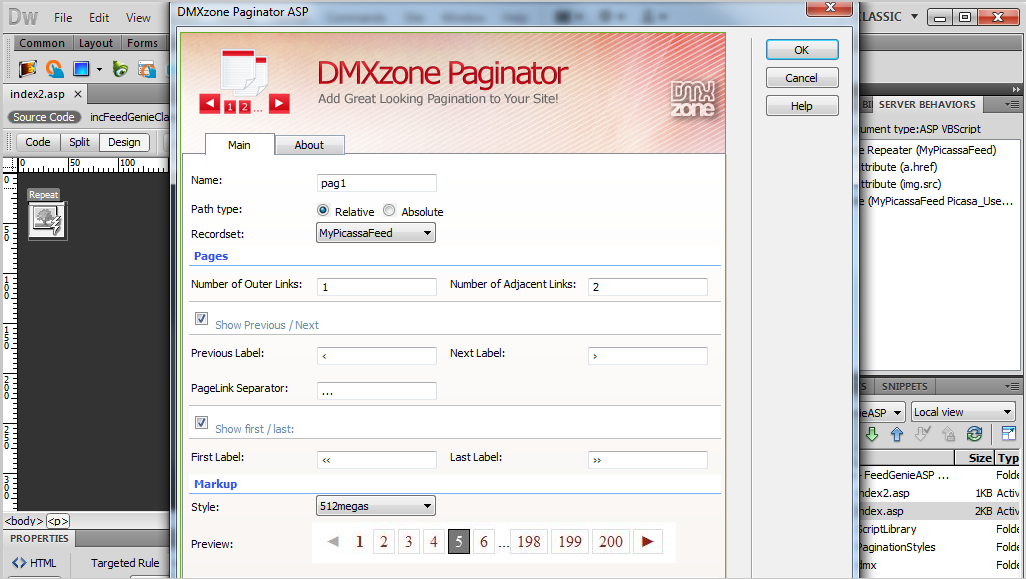This screenshot has width=1026, height=579.
Task: Click the previous-page arrow in the pagination preview
Action: tap(333, 541)
